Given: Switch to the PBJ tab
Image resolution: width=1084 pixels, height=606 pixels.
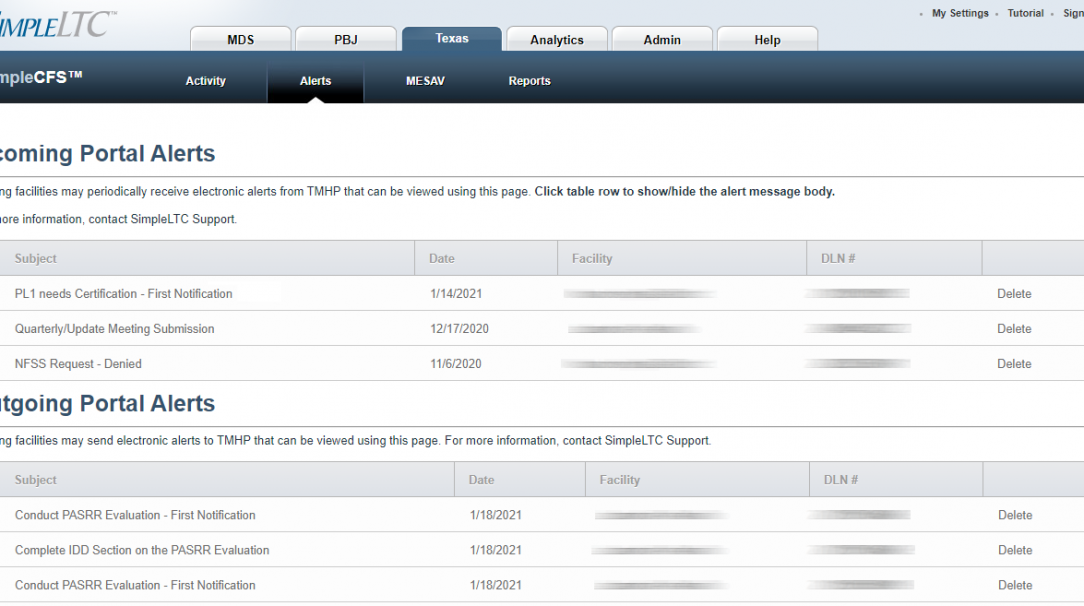Looking at the screenshot, I should (345, 40).
